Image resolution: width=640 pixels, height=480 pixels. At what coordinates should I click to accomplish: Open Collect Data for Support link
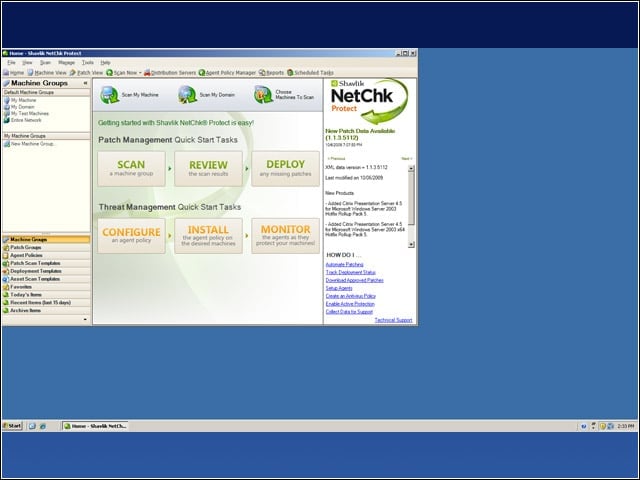click(x=349, y=312)
